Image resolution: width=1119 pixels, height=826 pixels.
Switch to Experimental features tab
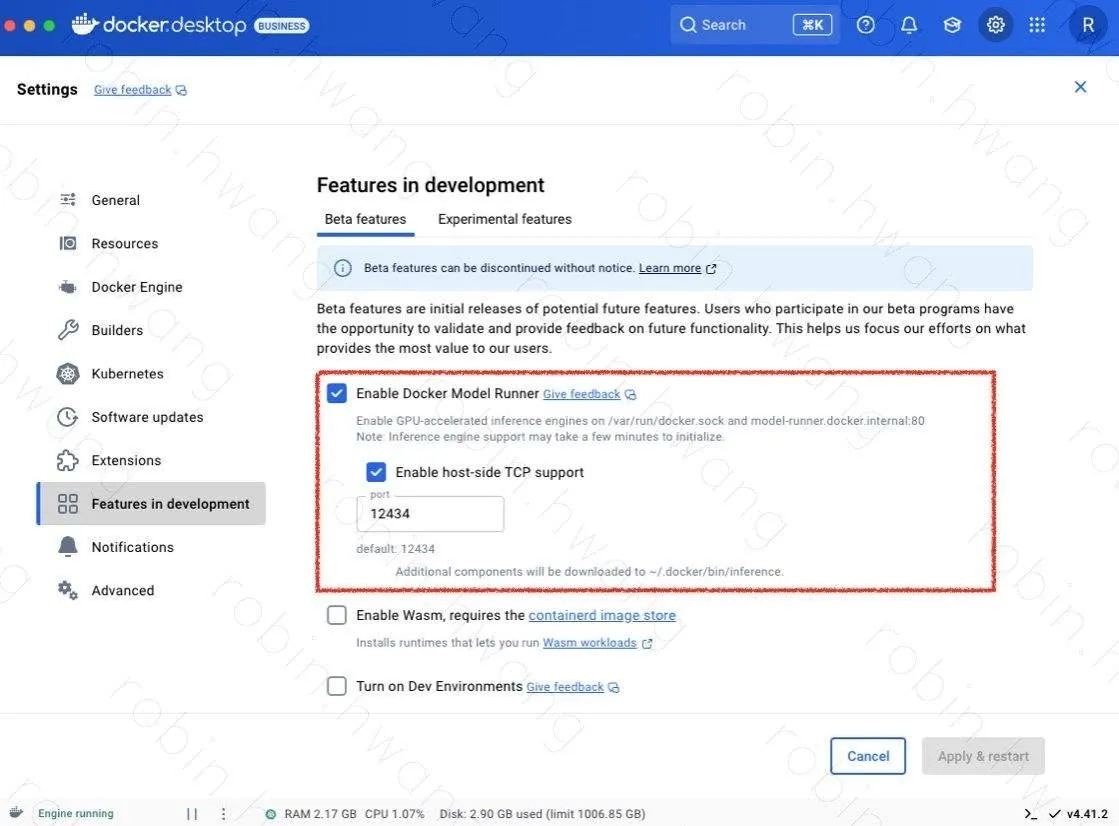pyautogui.click(x=505, y=219)
